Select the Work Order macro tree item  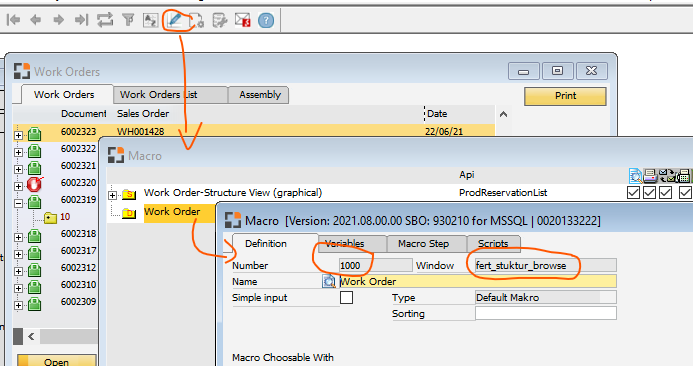coord(172,212)
